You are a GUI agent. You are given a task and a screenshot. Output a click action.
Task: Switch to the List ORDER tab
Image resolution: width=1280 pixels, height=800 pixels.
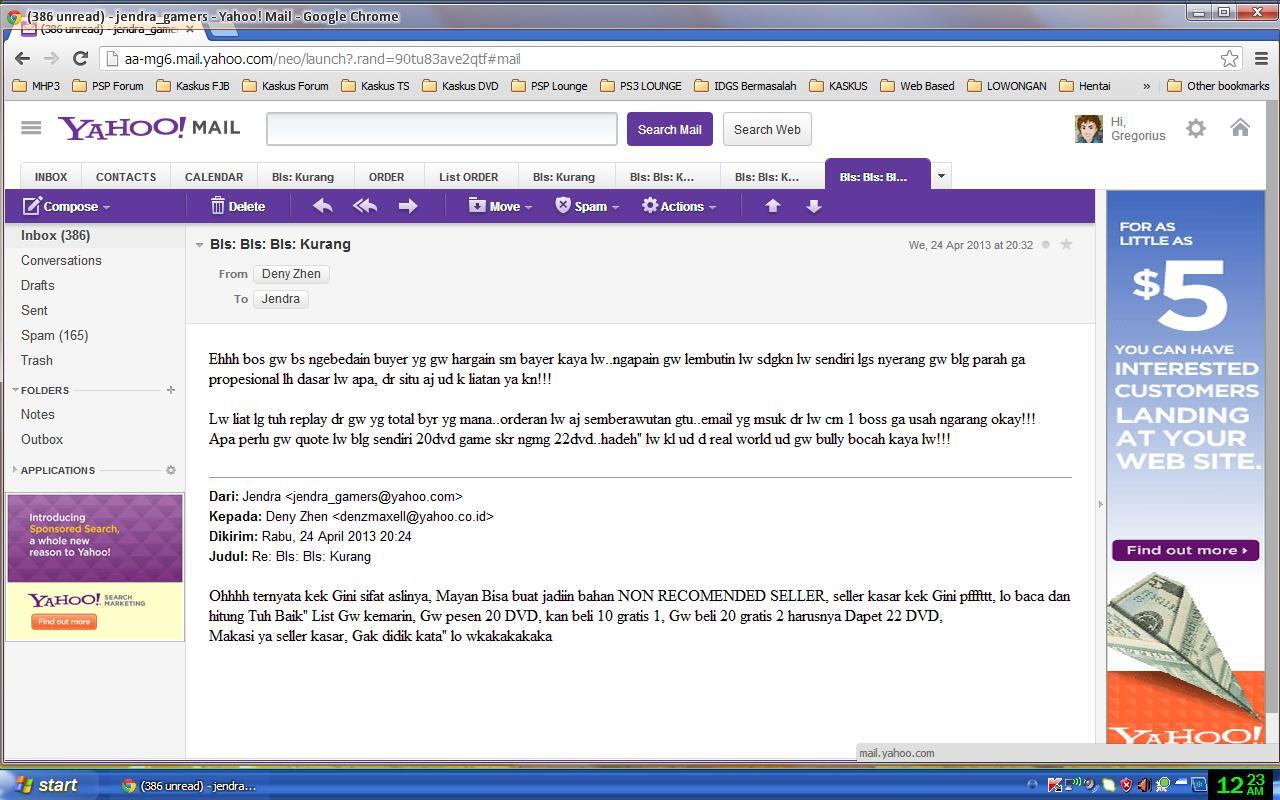[468, 177]
